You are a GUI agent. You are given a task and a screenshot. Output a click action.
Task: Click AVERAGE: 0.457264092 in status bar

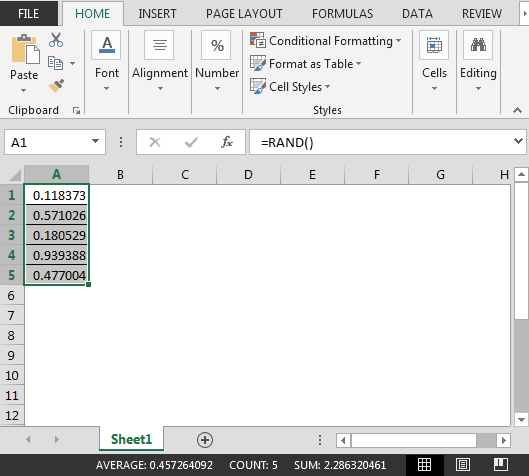(154, 465)
